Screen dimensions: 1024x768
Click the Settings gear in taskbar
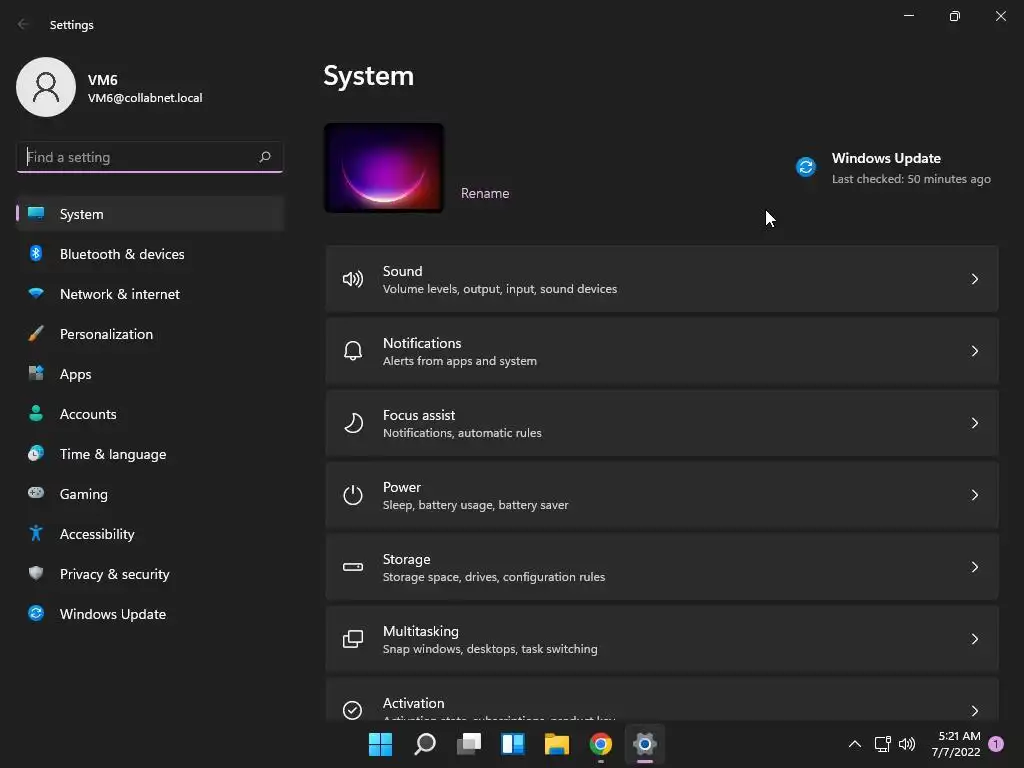(x=645, y=744)
